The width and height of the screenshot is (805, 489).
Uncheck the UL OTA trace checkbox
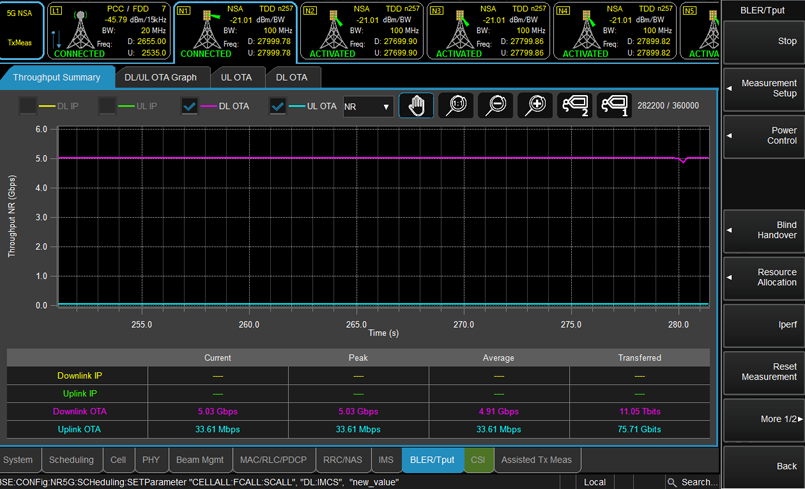click(x=278, y=106)
